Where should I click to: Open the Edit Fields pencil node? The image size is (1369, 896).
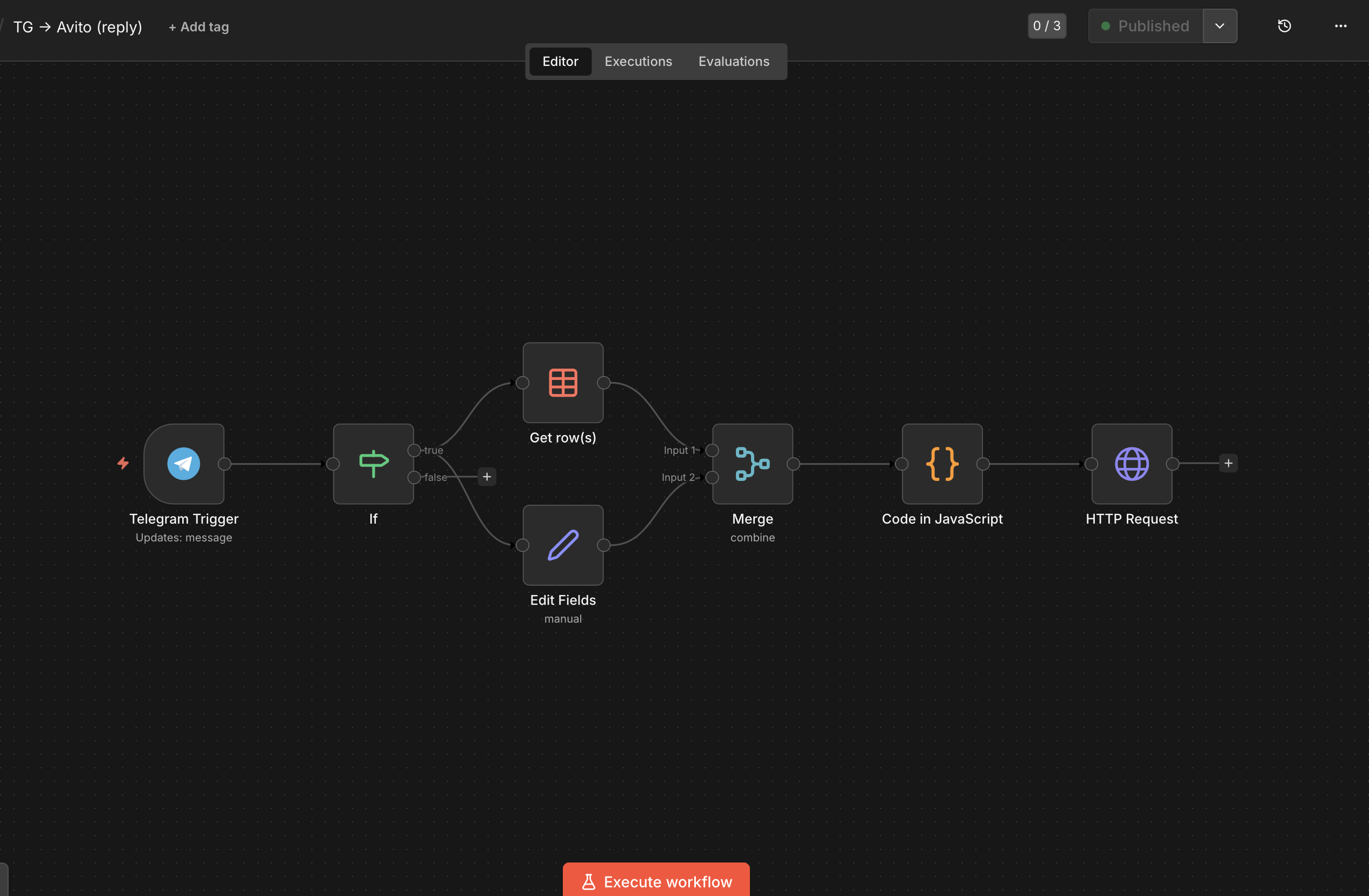(x=562, y=545)
